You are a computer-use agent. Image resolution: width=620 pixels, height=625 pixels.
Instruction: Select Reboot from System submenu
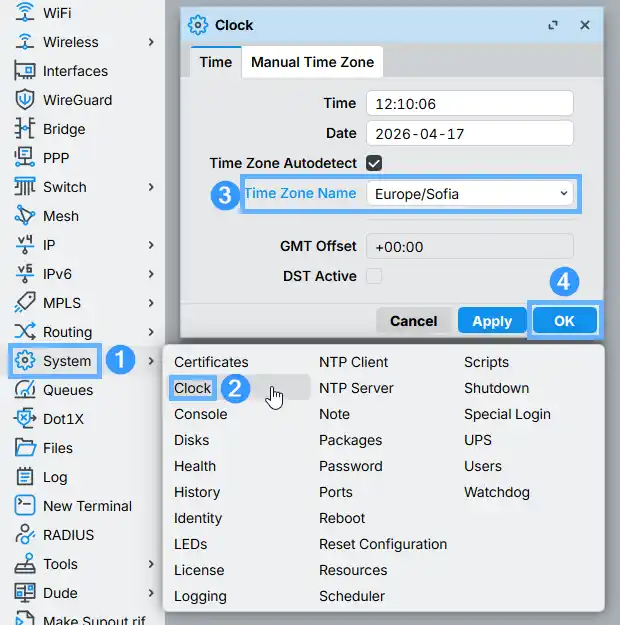click(x=342, y=518)
